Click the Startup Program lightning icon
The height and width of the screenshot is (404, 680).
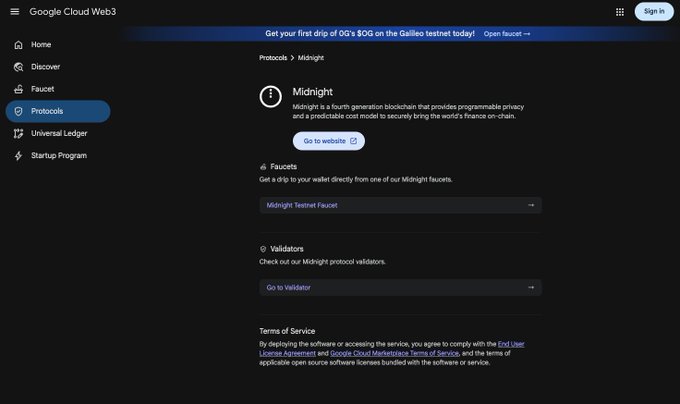pyautogui.click(x=18, y=156)
